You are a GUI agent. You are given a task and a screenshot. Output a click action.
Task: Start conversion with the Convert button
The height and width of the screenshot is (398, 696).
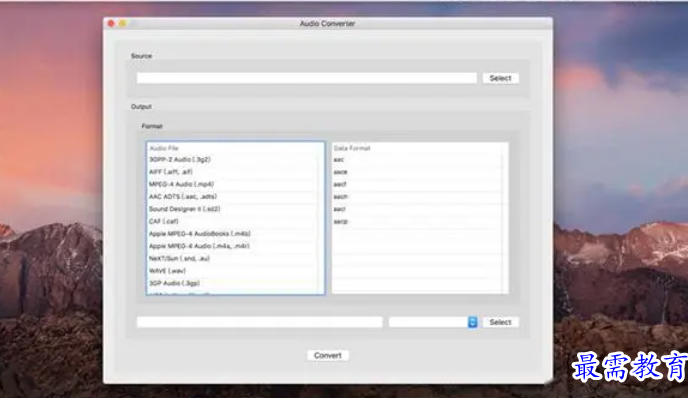(328, 355)
